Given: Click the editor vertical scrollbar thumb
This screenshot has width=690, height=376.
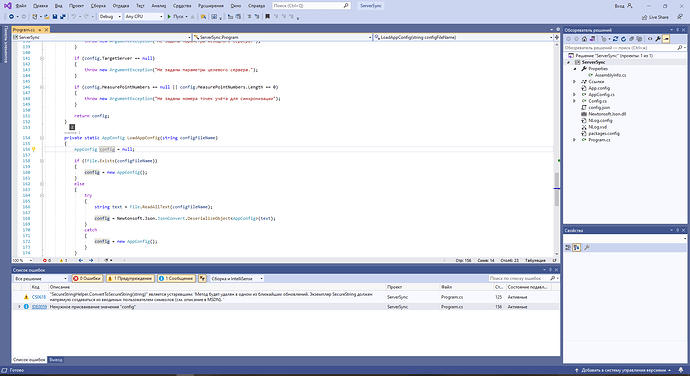Looking at the screenshot, I should tap(557, 189).
